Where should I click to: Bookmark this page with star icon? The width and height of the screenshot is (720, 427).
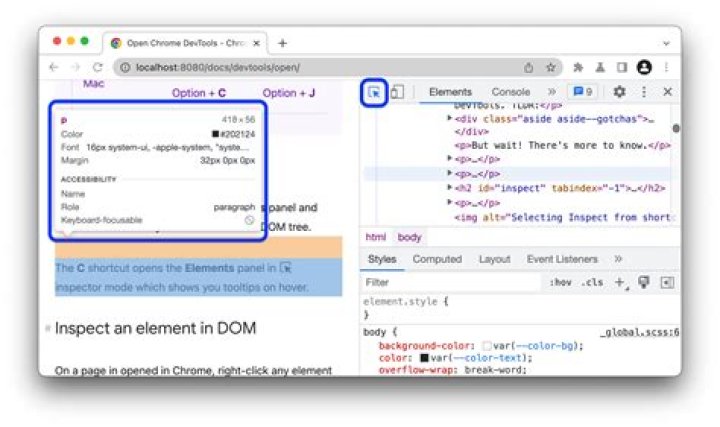551,67
